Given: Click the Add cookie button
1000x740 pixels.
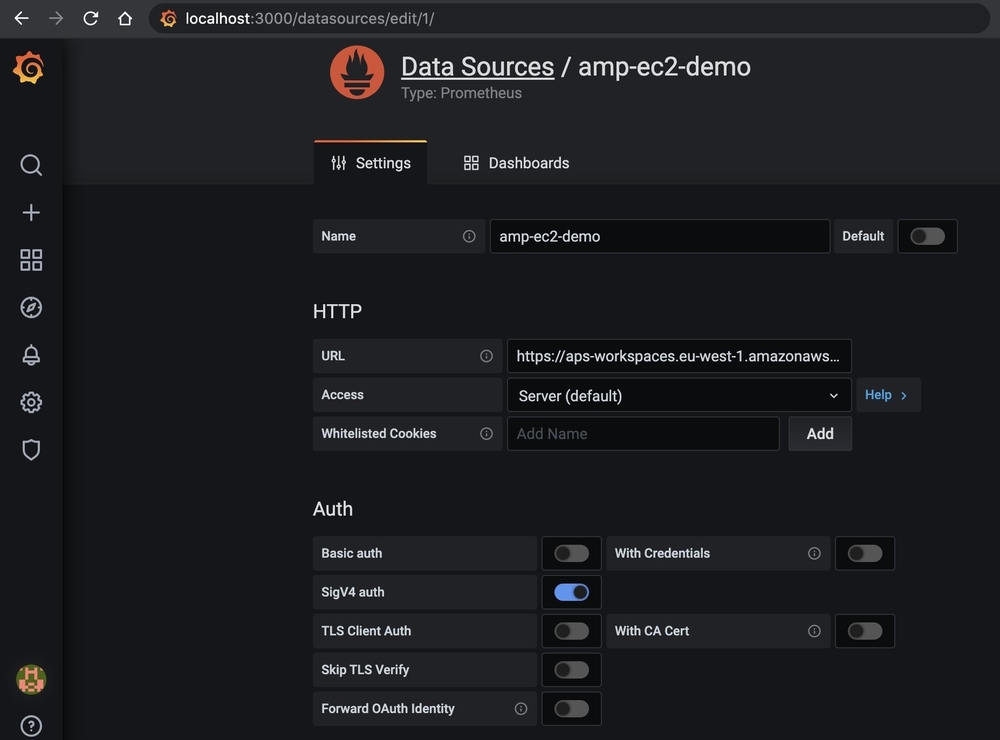Looking at the screenshot, I should (x=820, y=434).
